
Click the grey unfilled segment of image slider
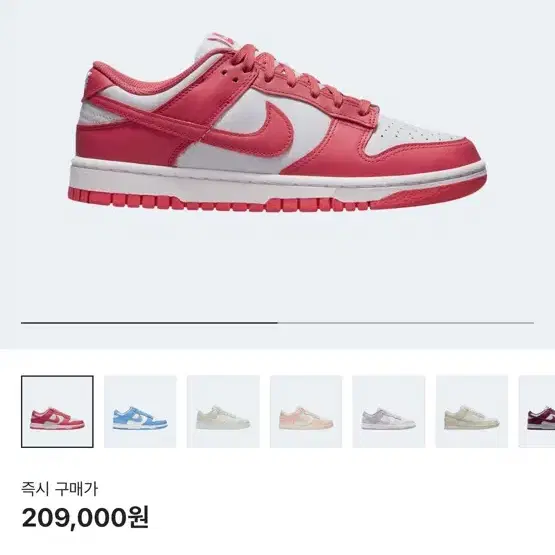406,323
